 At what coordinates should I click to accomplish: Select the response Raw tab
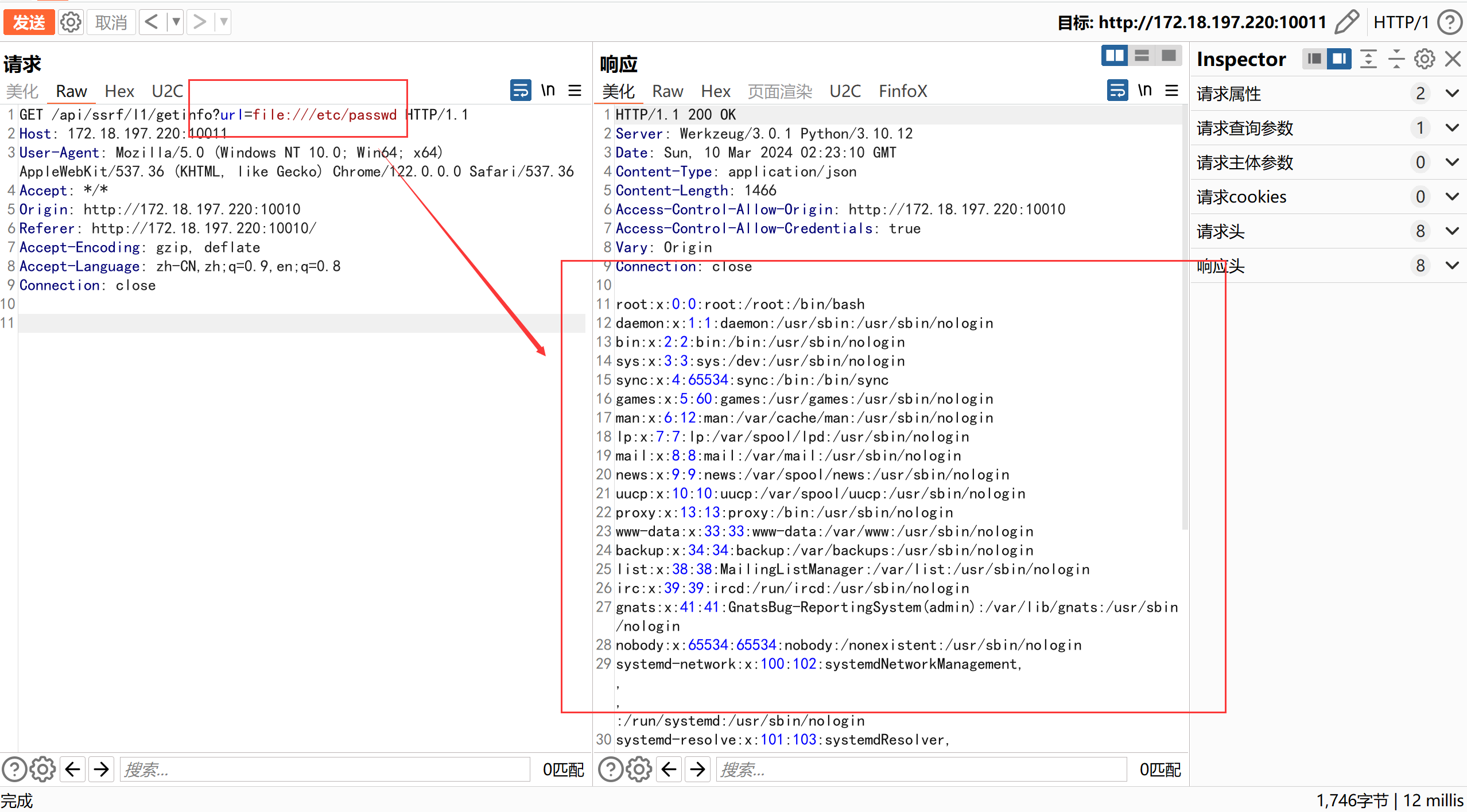667,91
